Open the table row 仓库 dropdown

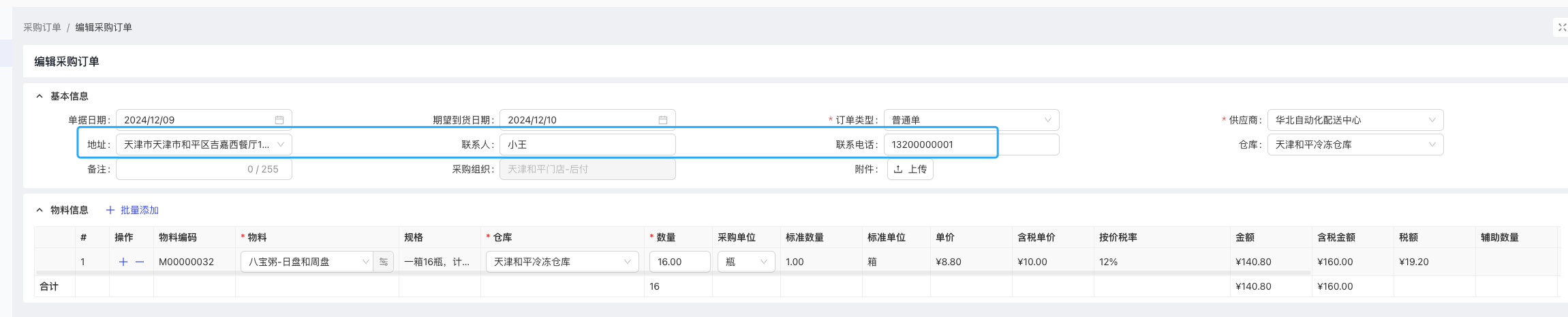[x=562, y=262]
